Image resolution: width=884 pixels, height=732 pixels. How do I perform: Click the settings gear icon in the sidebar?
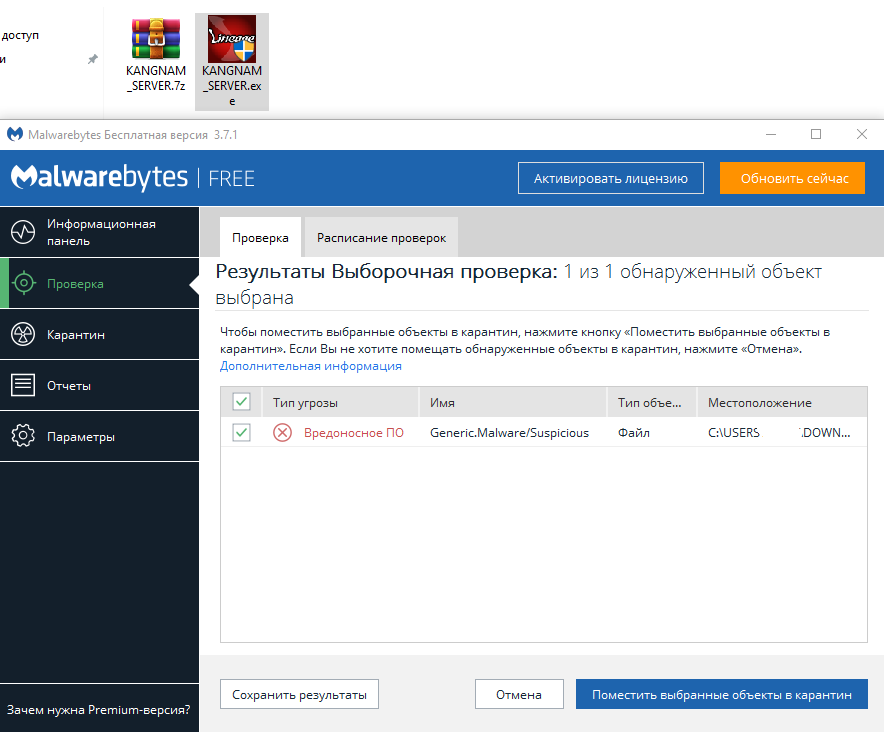coord(23,436)
